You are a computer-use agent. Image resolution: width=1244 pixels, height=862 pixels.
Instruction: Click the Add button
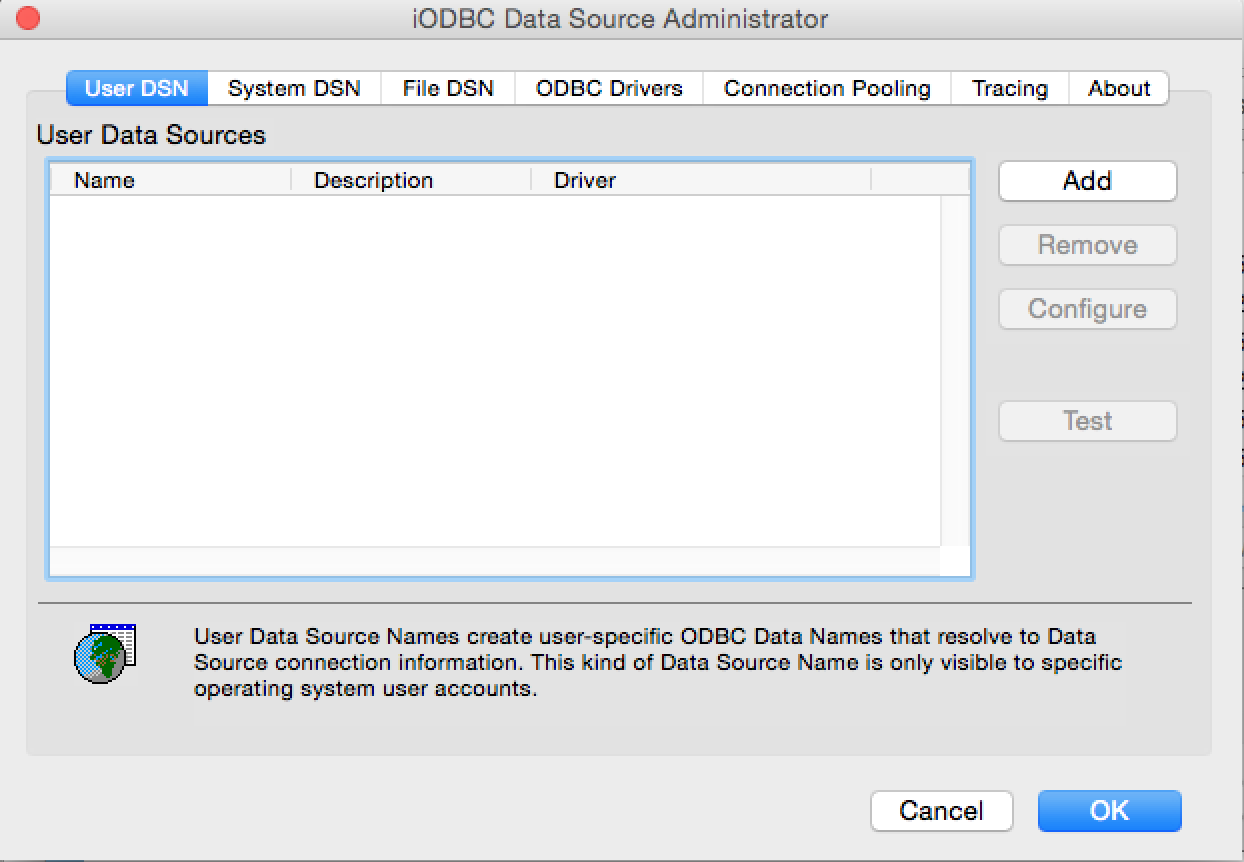pos(1088,181)
